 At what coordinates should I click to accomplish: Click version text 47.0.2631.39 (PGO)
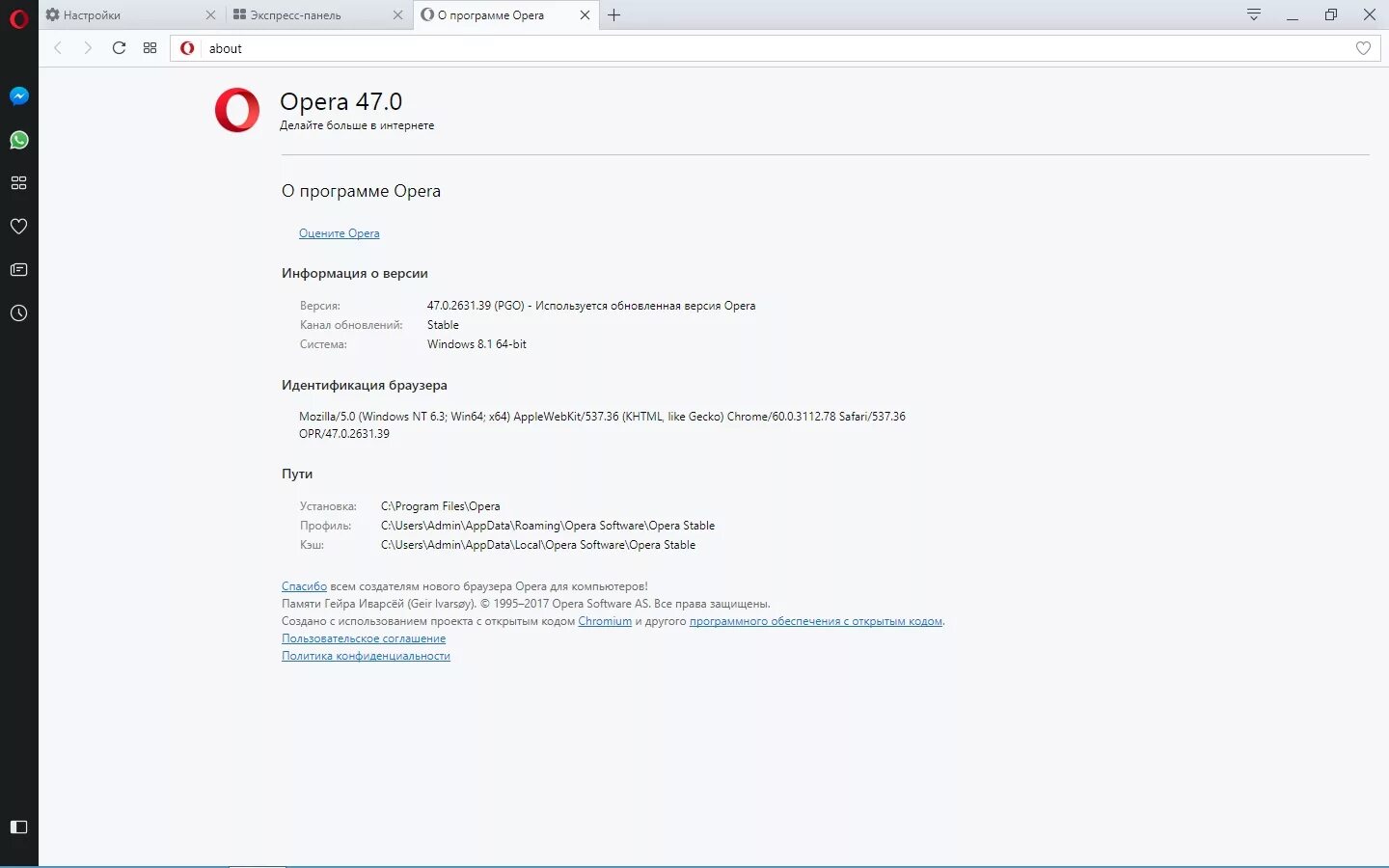[x=476, y=306]
